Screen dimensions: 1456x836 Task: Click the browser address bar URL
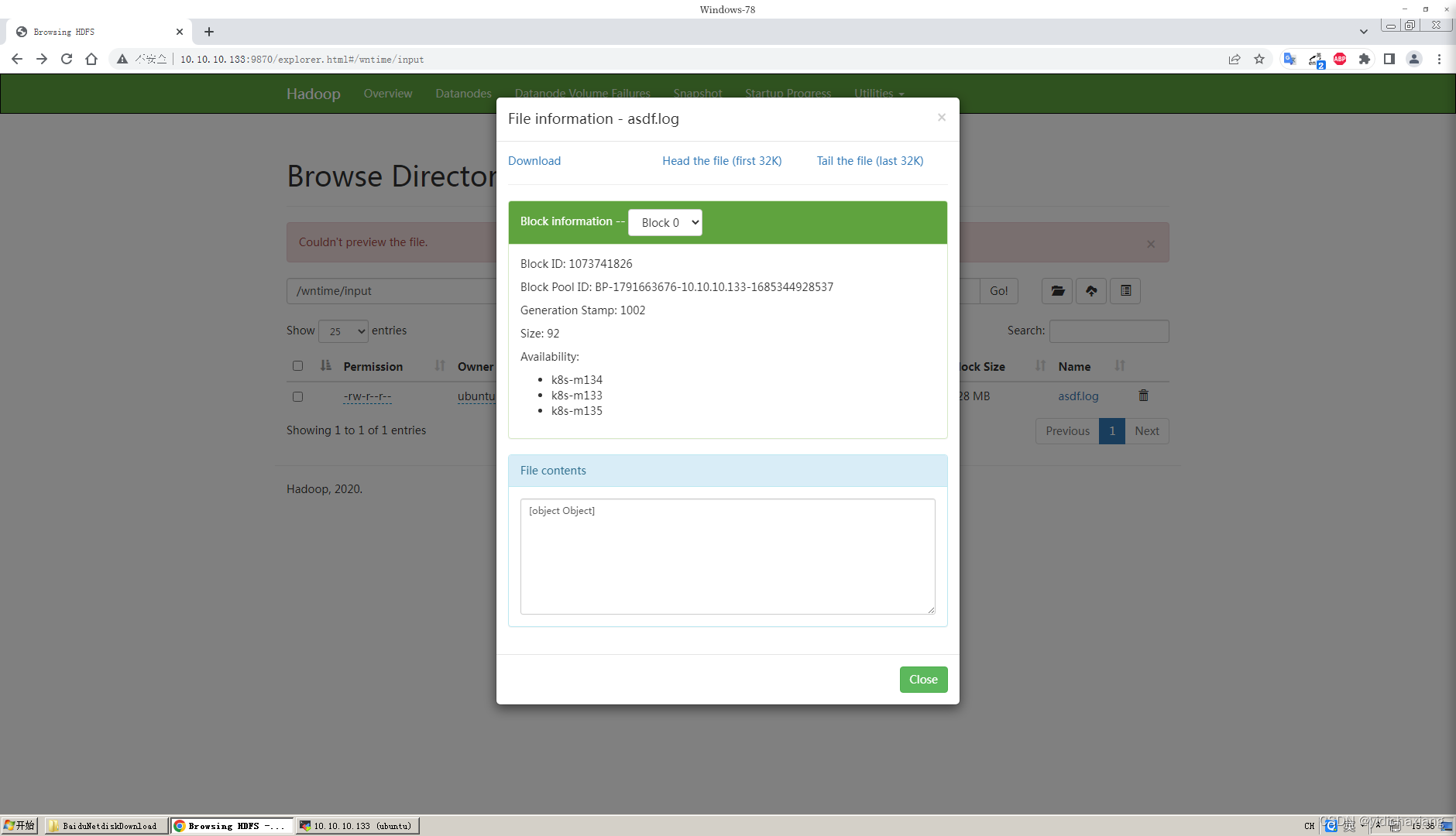(x=302, y=60)
